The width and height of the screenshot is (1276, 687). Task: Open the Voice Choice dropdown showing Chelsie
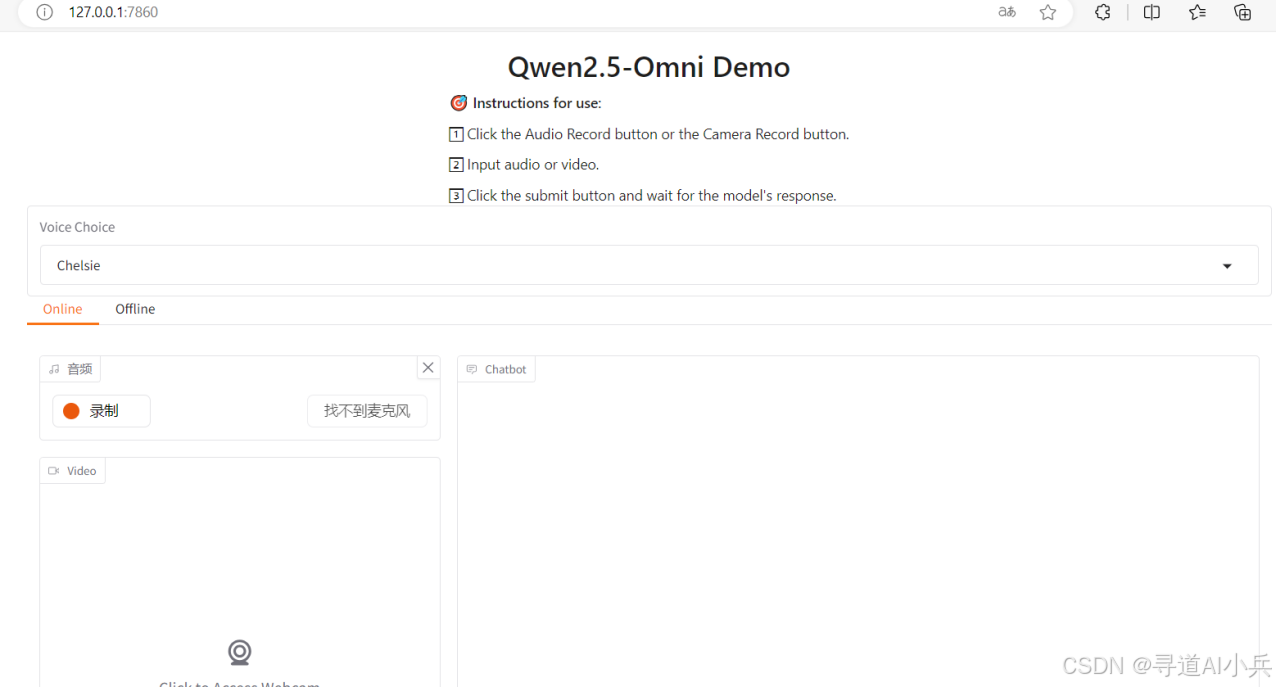tap(649, 265)
